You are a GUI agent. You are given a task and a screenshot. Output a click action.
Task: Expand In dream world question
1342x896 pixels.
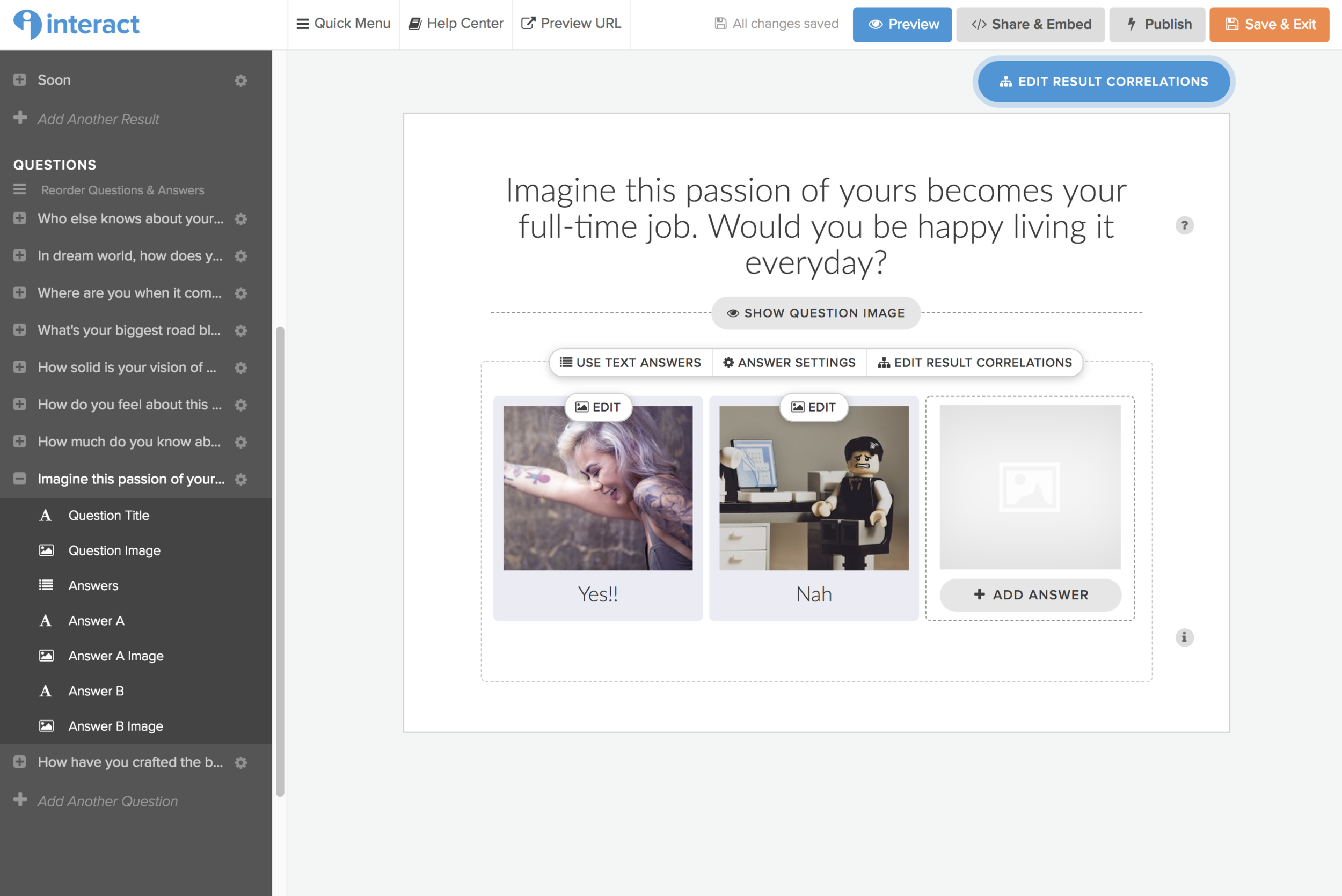19,255
